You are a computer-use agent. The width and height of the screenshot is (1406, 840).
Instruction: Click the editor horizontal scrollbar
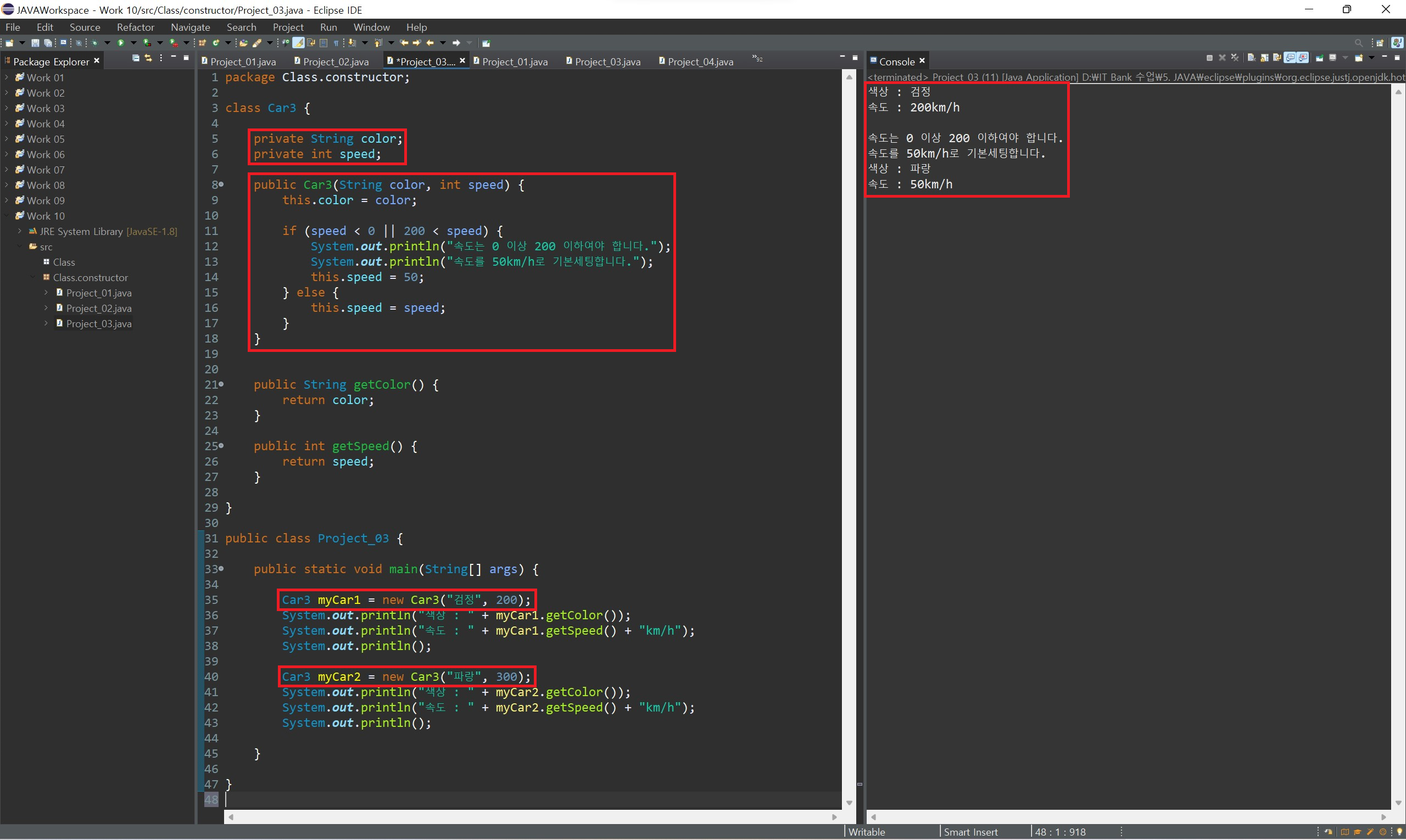(532, 817)
